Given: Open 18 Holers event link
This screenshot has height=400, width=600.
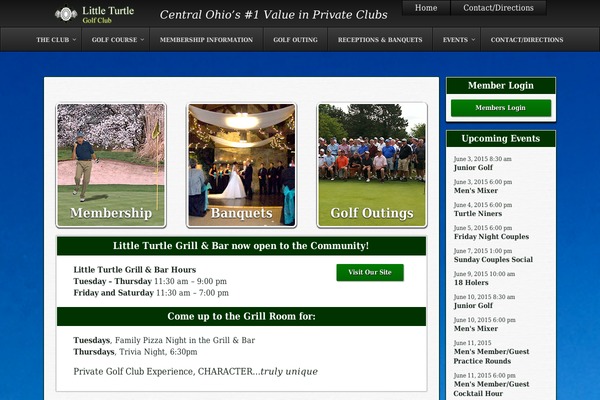Looking at the screenshot, I should pos(471,282).
